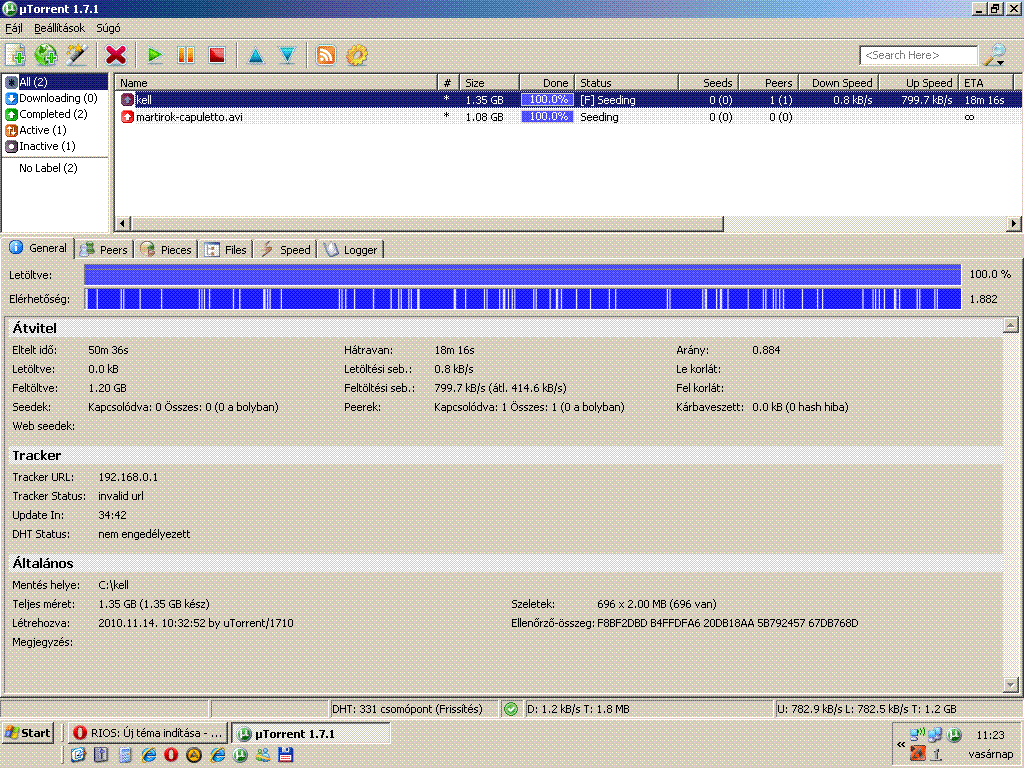The height and width of the screenshot is (768, 1024).
Task: Sort by the Down Speed column header
Action: 839,83
